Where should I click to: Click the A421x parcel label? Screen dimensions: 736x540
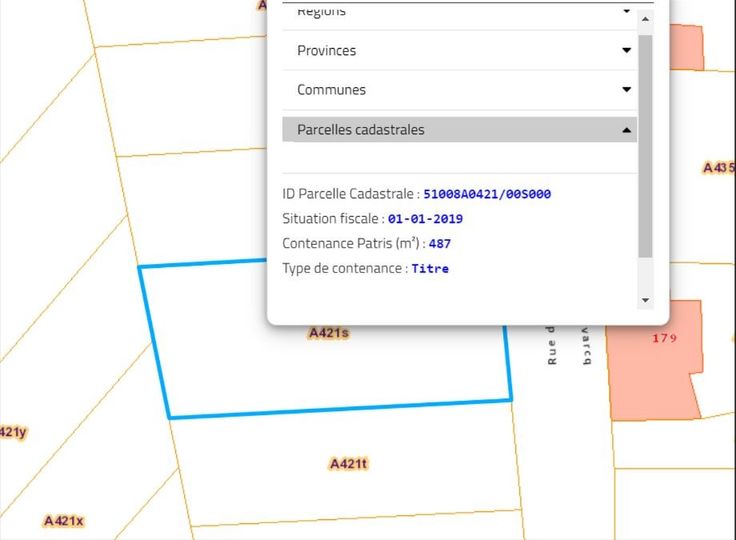click(x=64, y=521)
